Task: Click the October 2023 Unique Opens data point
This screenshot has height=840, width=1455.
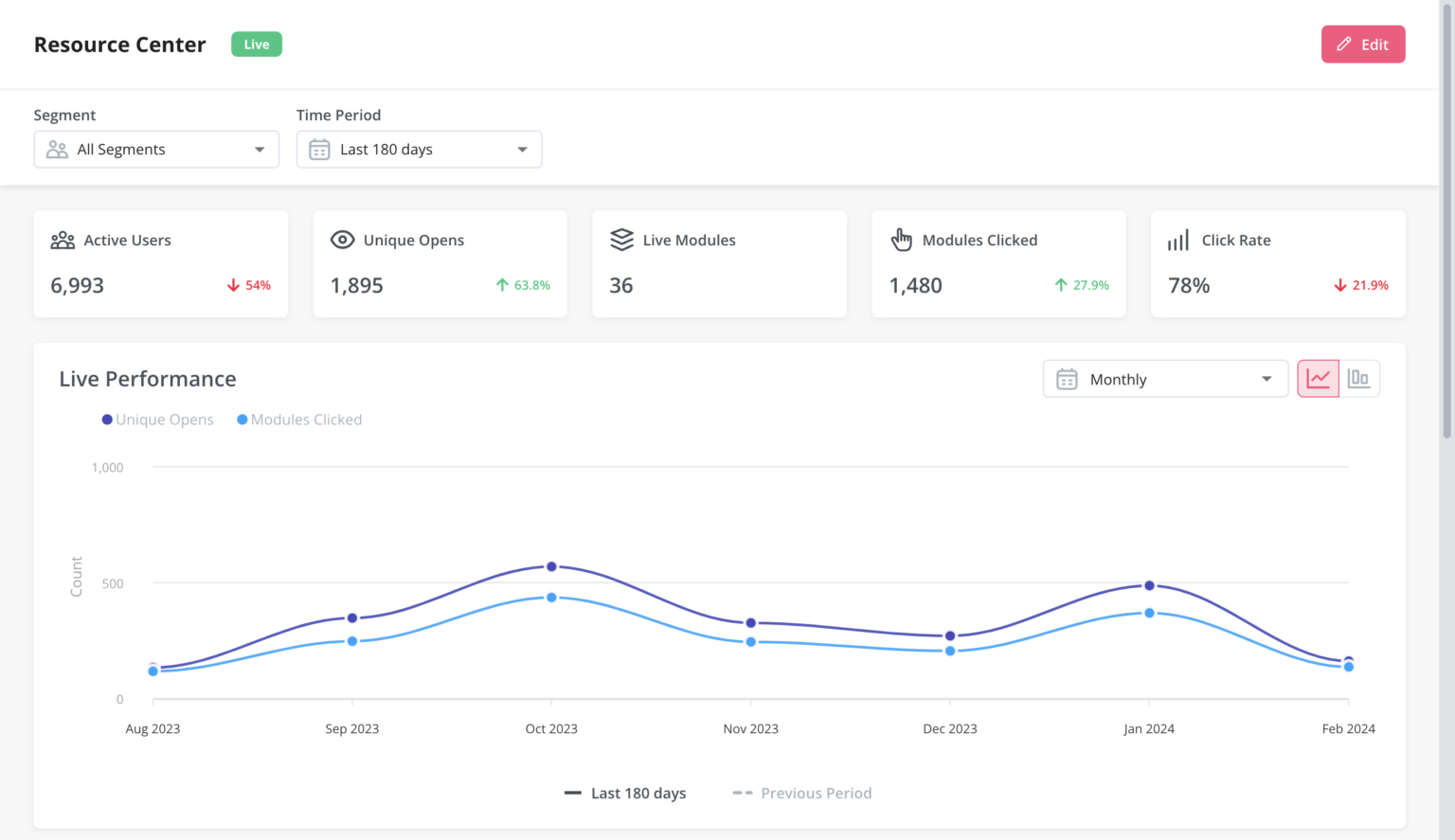Action: (x=551, y=565)
